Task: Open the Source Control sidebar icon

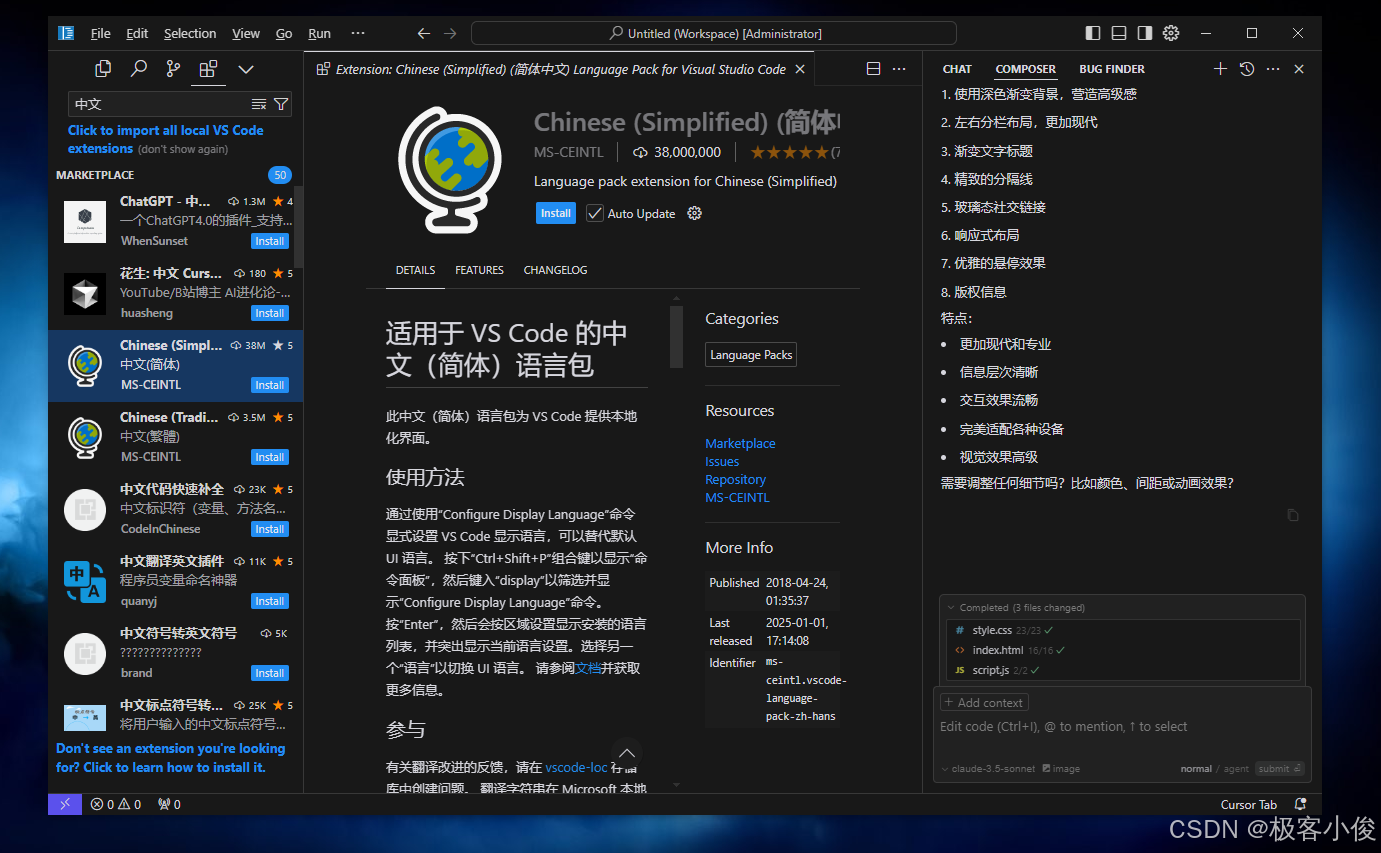Action: 173,69
